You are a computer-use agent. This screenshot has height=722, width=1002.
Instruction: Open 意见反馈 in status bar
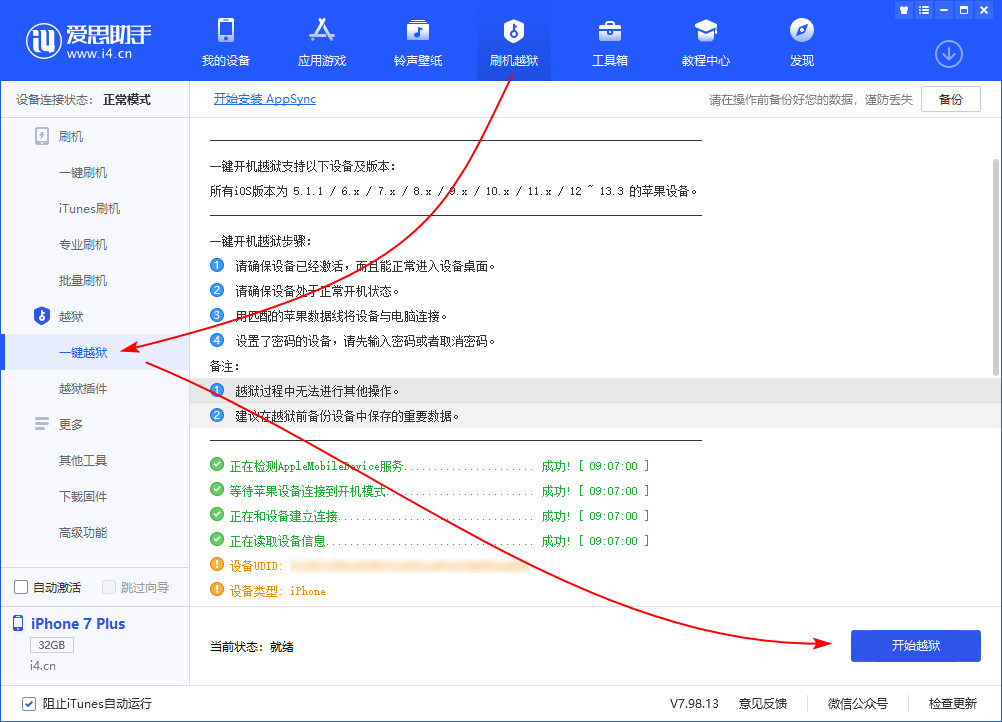(763, 703)
